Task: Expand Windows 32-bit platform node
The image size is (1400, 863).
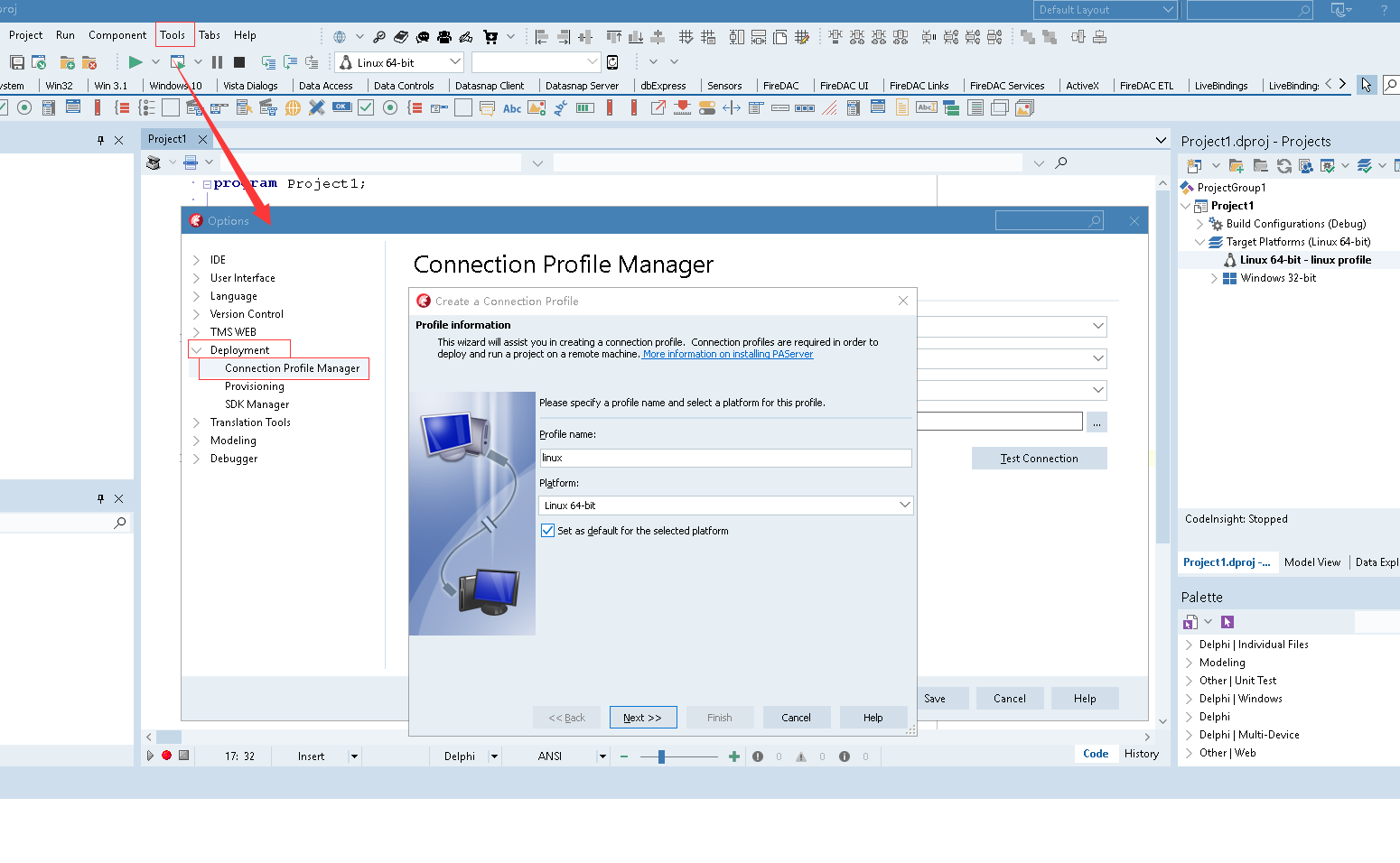Action: click(x=1214, y=278)
